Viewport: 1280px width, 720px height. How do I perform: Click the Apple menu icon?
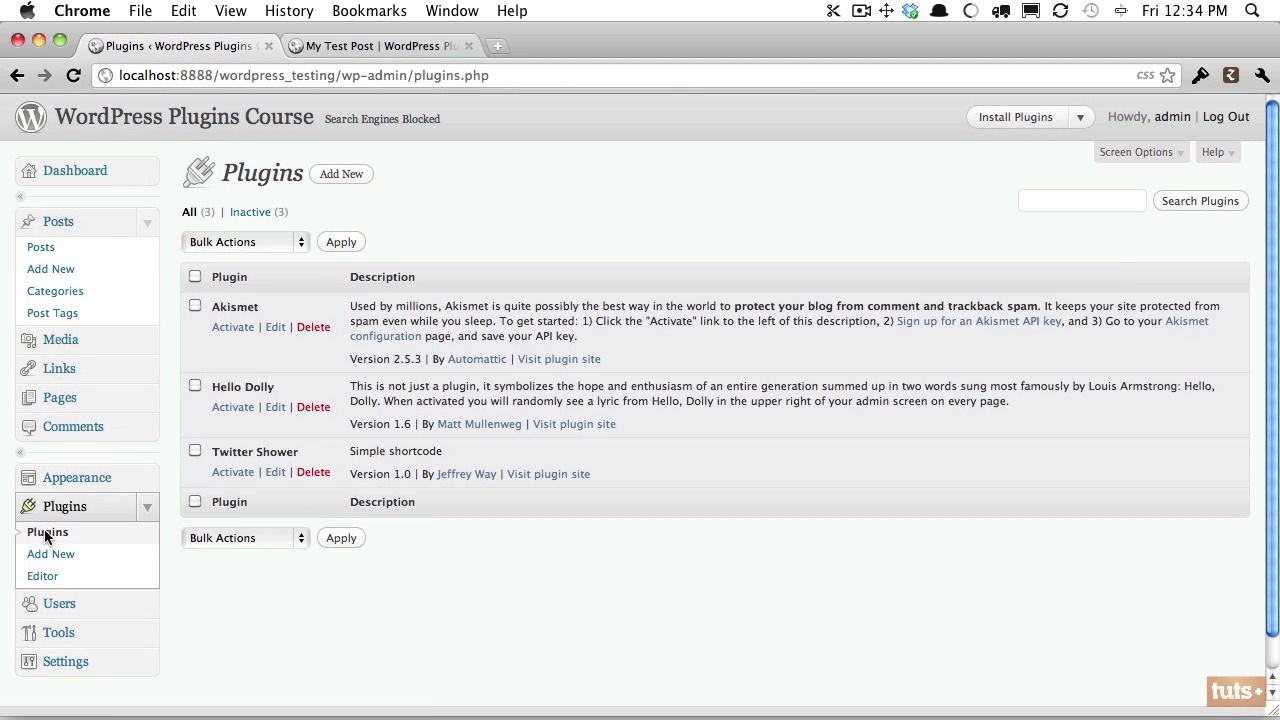(x=27, y=11)
